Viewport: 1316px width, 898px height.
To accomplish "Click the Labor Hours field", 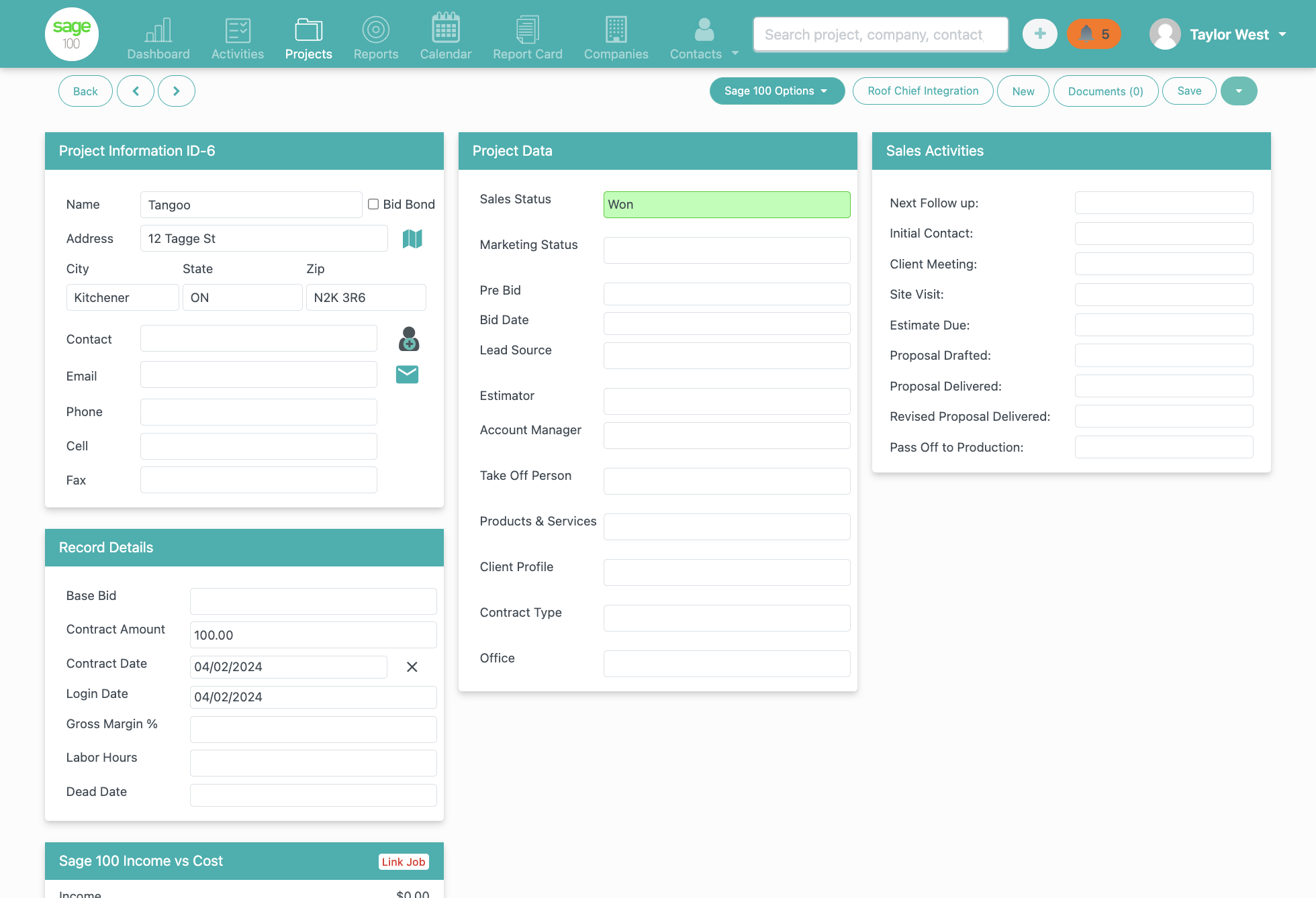I will pyautogui.click(x=314, y=763).
